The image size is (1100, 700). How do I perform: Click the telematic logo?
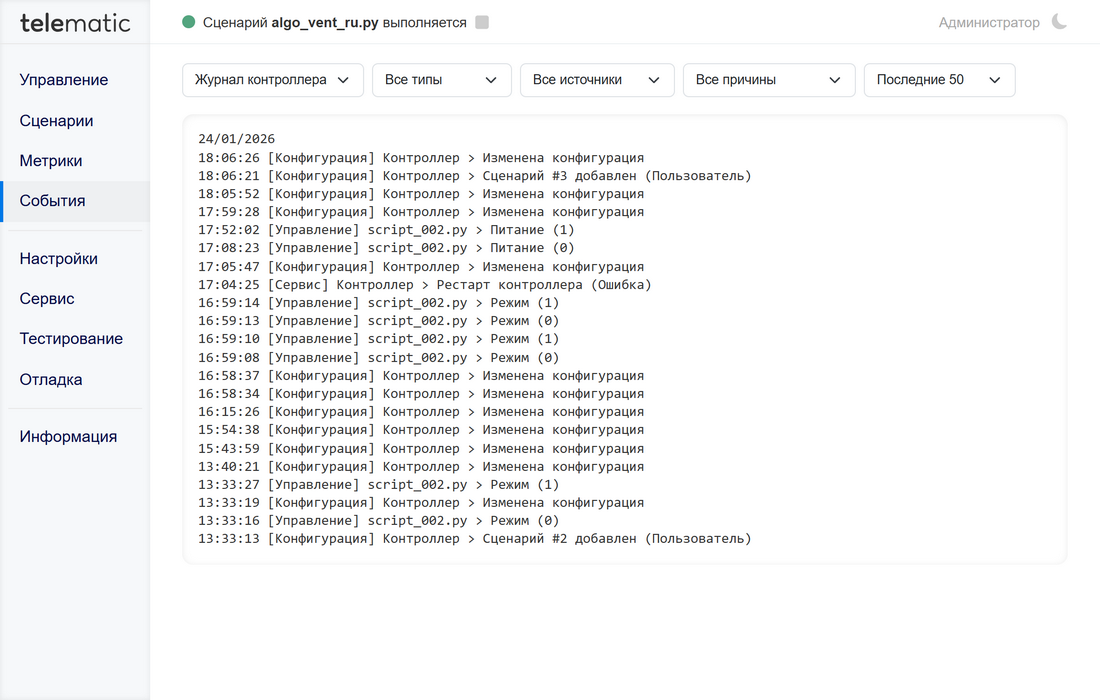point(75,22)
